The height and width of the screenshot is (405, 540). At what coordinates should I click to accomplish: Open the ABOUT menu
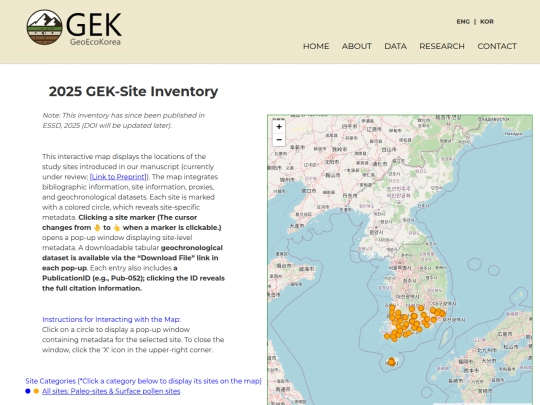pyautogui.click(x=356, y=46)
